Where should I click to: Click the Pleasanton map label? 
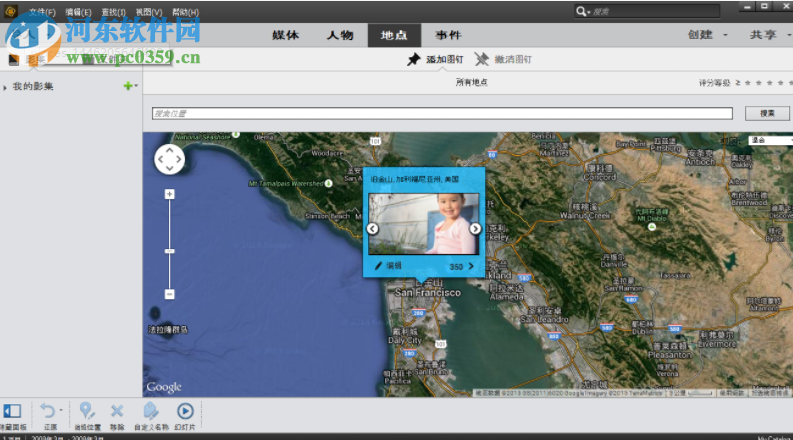click(670, 355)
